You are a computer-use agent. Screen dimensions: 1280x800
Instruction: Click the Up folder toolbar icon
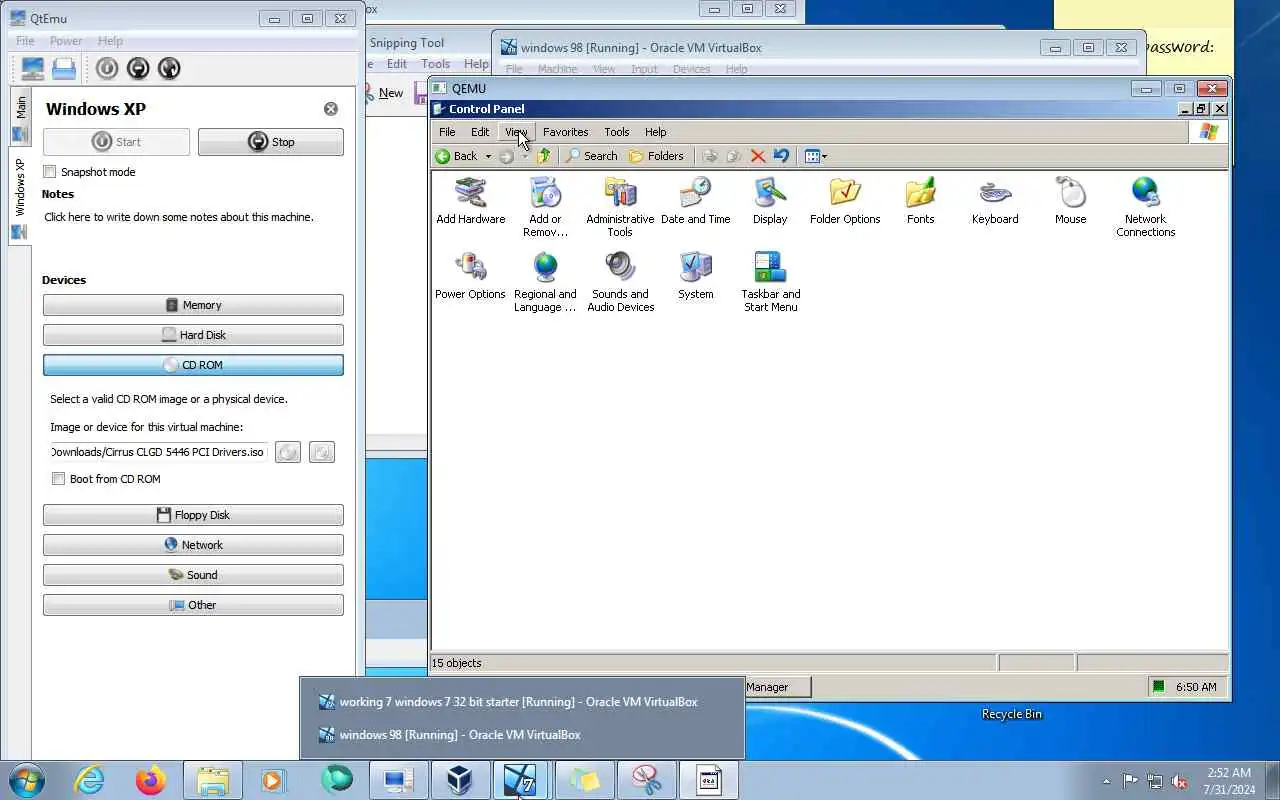(544, 156)
